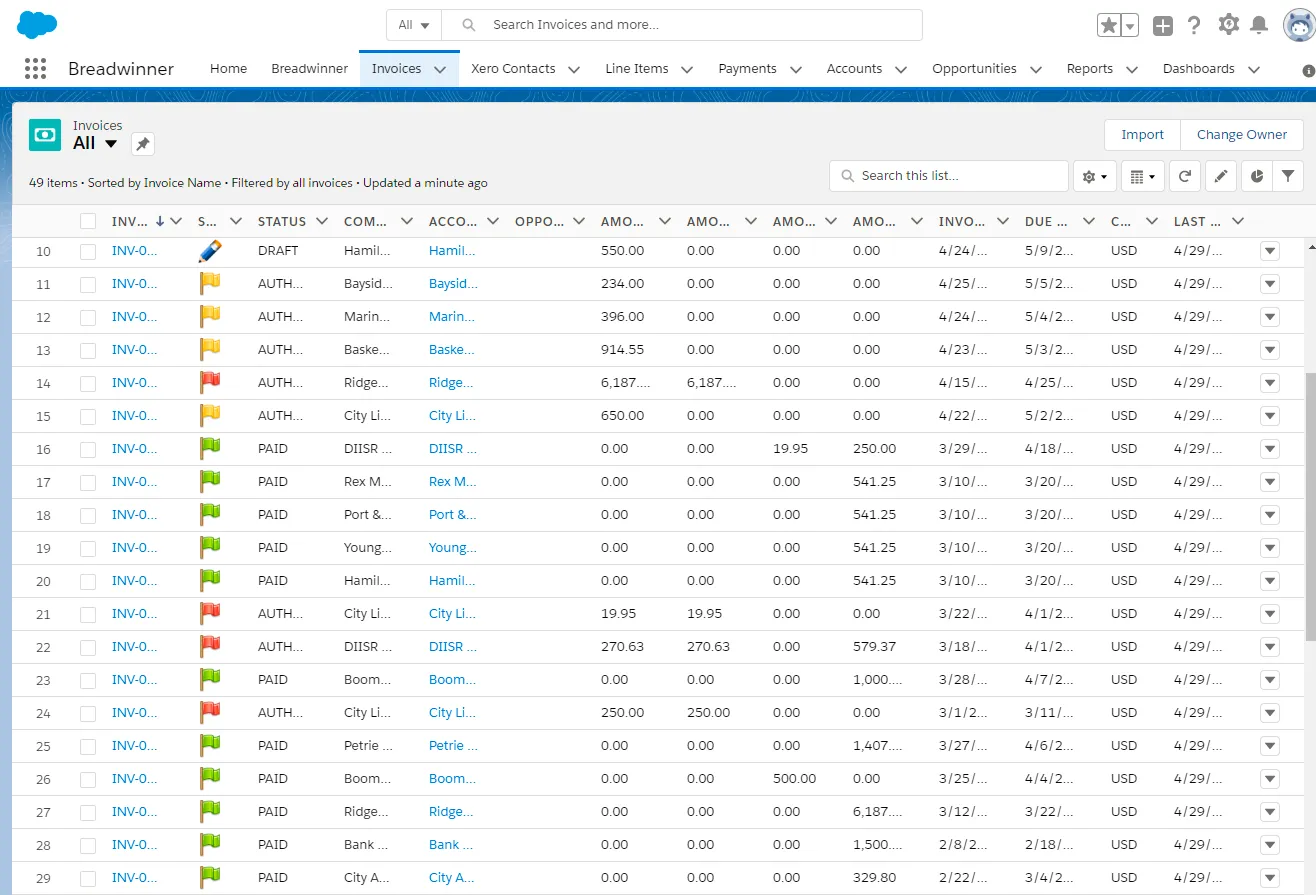
Task: Select the checkbox for row 26
Action: pyautogui.click(x=88, y=780)
